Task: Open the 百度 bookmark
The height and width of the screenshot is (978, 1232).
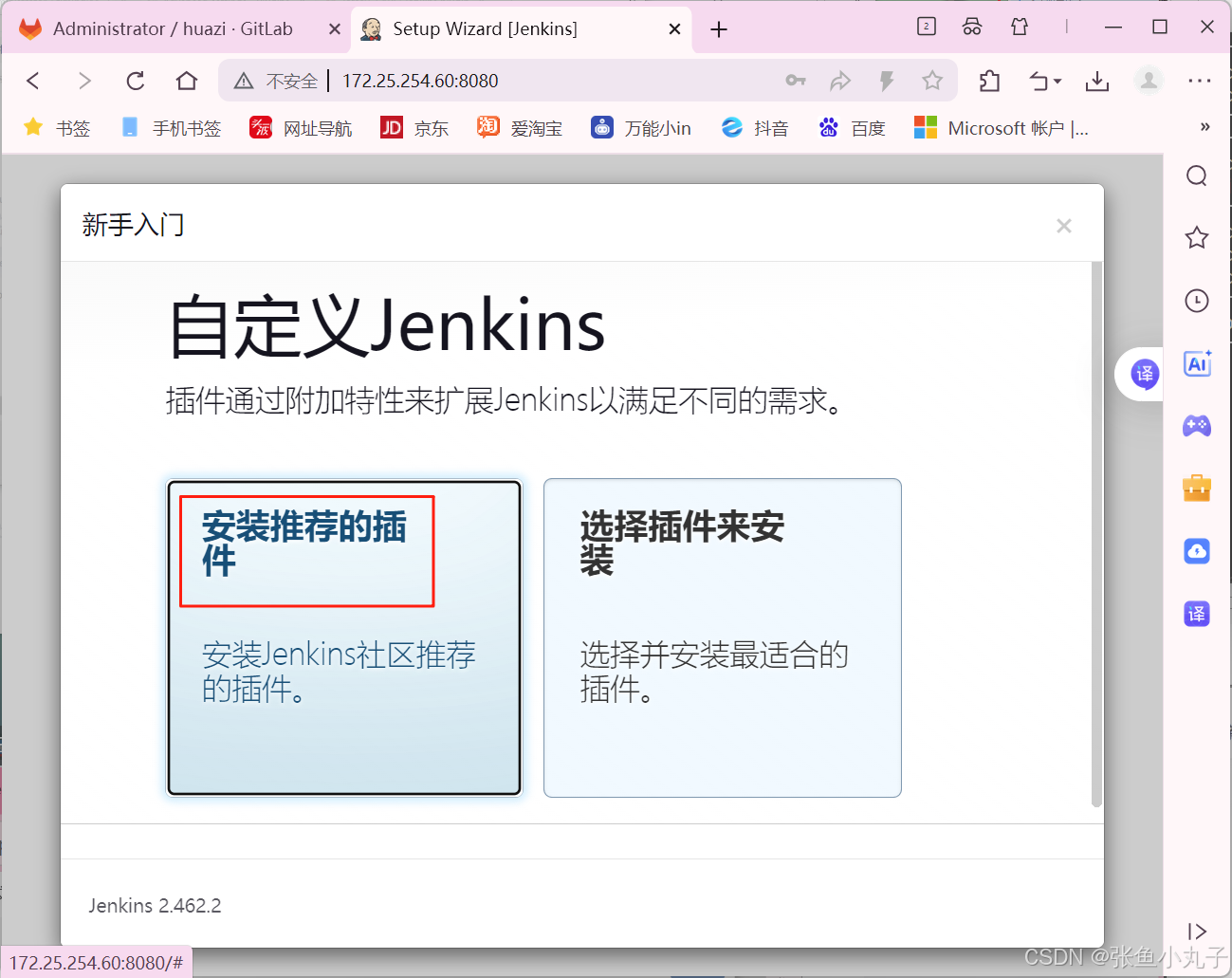Action: pyautogui.click(x=853, y=128)
